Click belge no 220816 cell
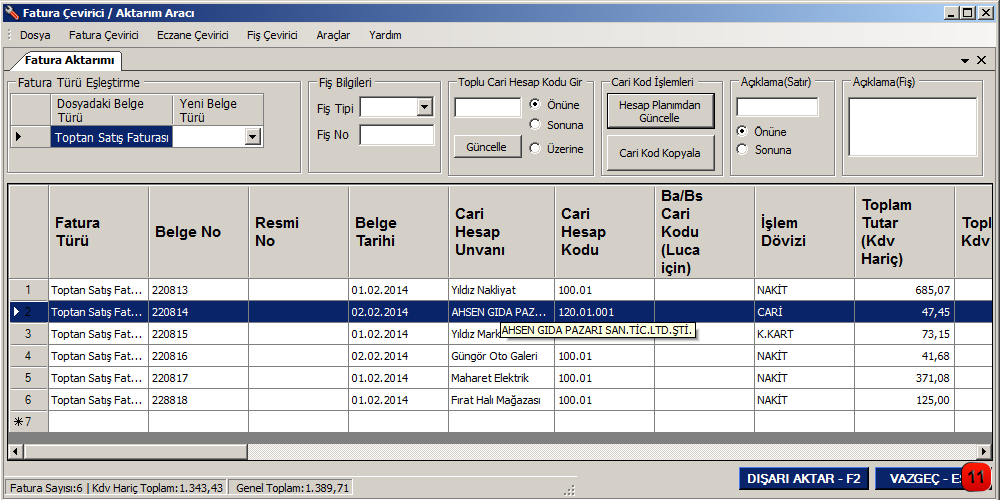The height and width of the screenshot is (500, 1000). pyautogui.click(x=198, y=356)
